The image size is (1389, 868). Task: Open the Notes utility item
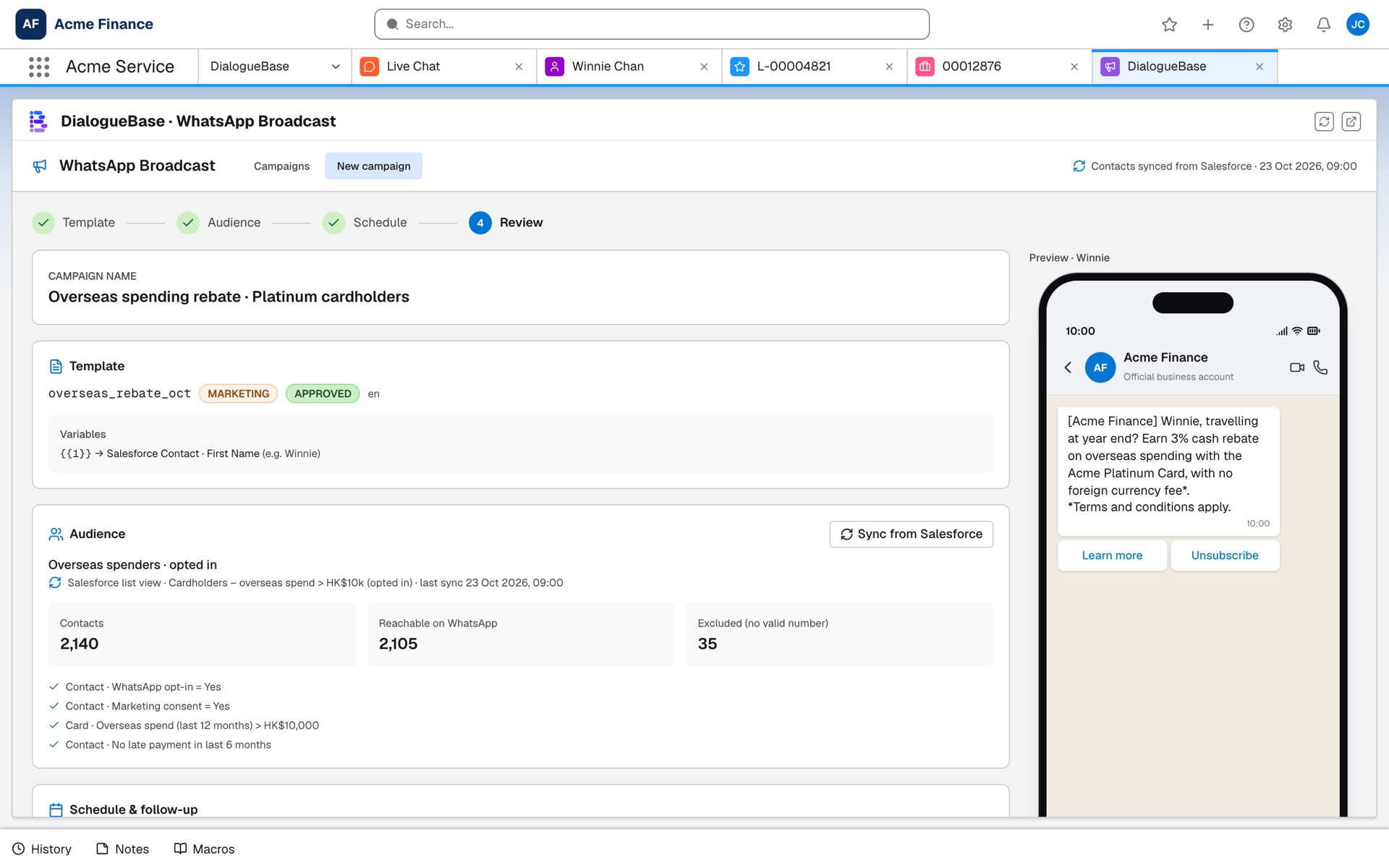(123, 849)
